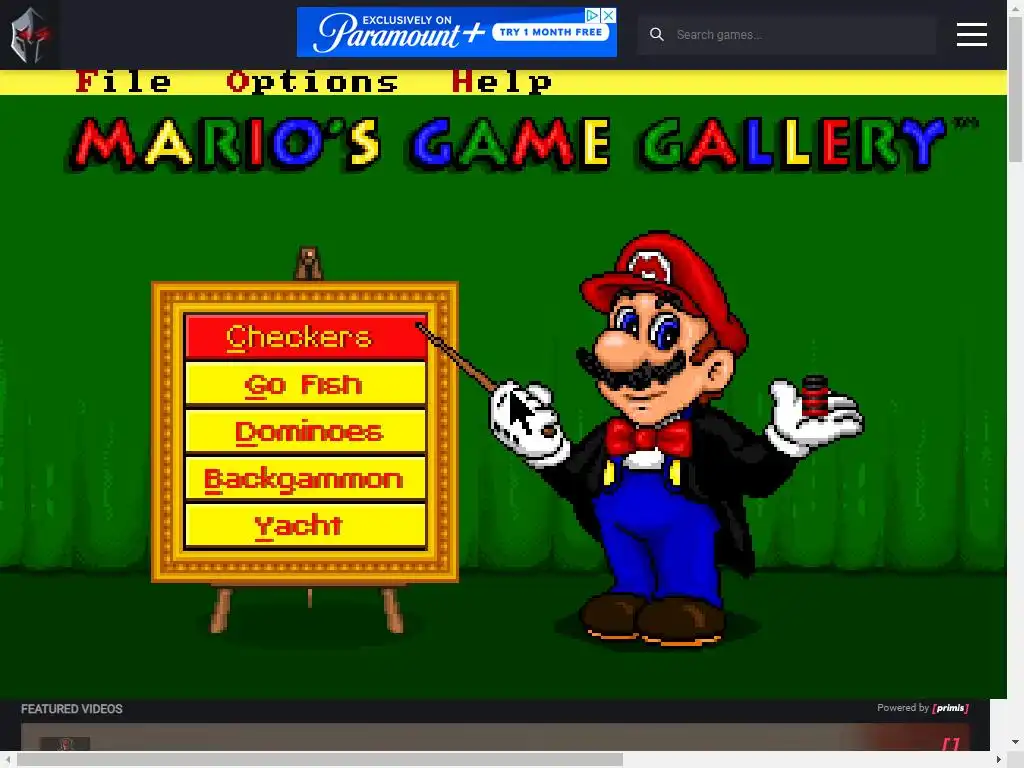This screenshot has width=1024, height=768.
Task: Click the featured video thumbnail
Action: [65, 743]
